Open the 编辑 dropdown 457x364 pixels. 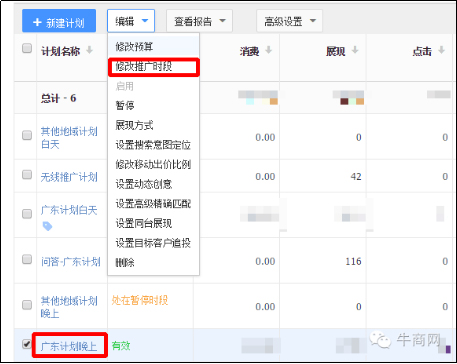click(x=131, y=21)
